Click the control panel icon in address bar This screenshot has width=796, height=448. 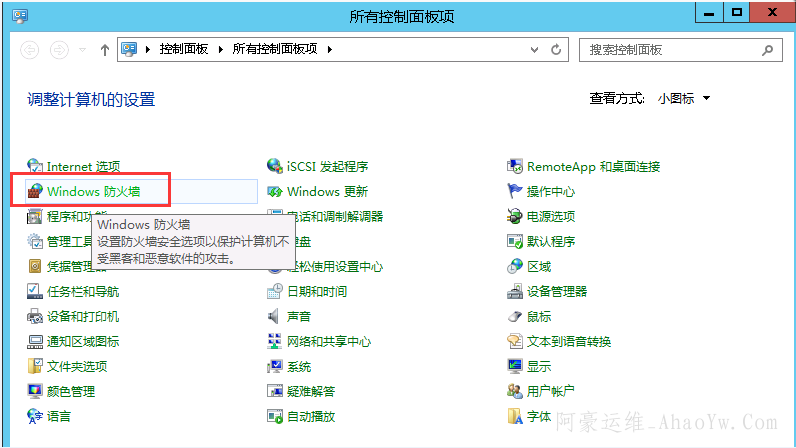pyautogui.click(x=129, y=49)
